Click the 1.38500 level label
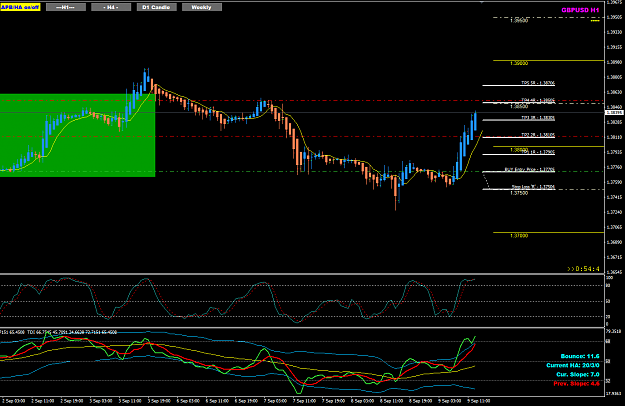The height and width of the screenshot is (406, 625). pos(519,107)
